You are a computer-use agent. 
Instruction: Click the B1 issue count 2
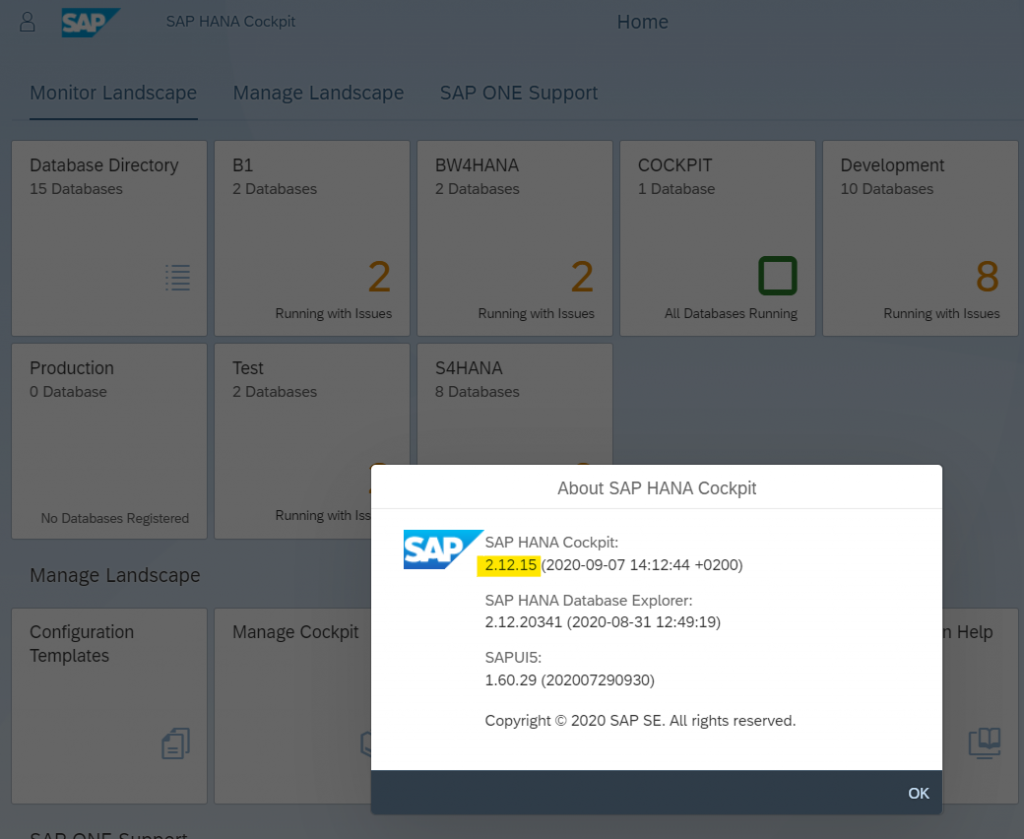tap(379, 276)
